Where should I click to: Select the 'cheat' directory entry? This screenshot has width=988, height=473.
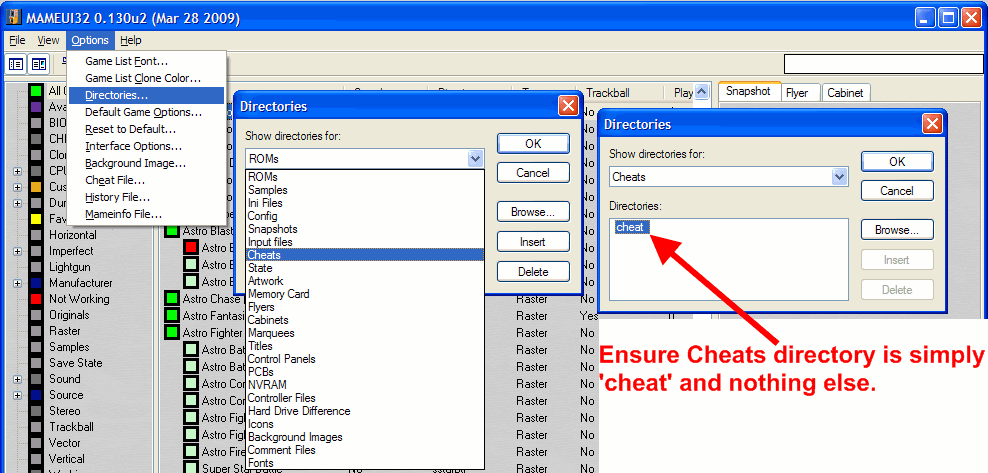click(631, 227)
